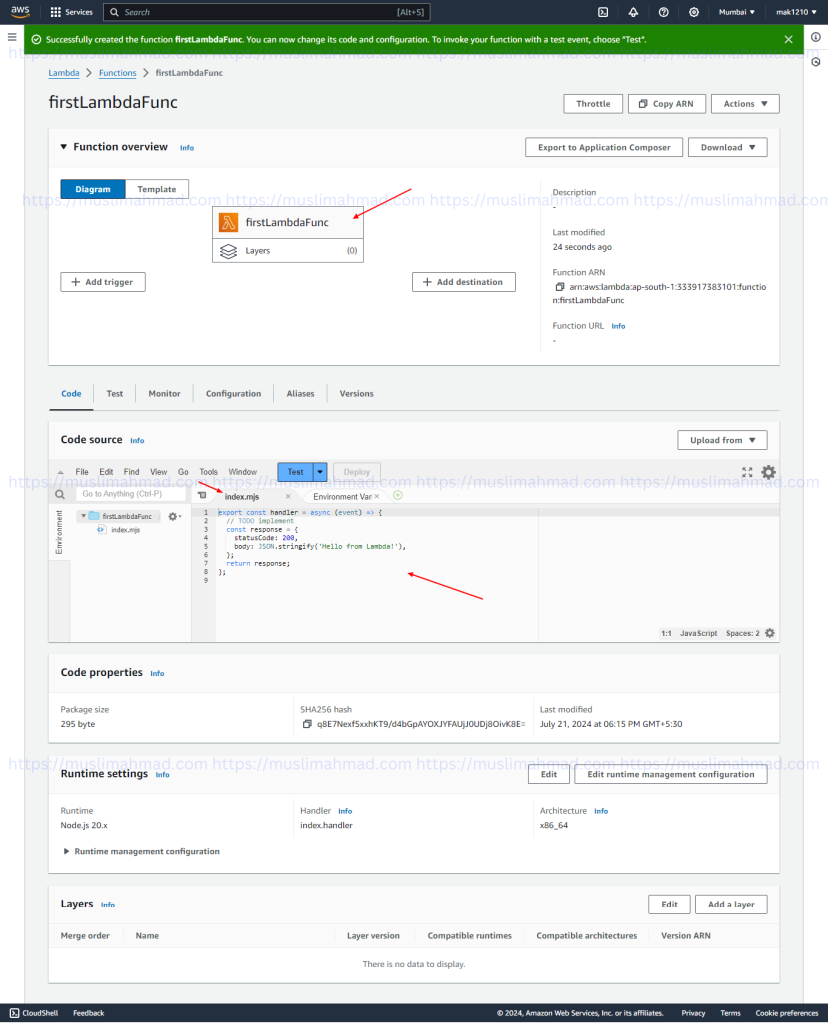Click the gear icon beside the firstLambdaFunc folder
828x1024 pixels.
[x=173, y=514]
